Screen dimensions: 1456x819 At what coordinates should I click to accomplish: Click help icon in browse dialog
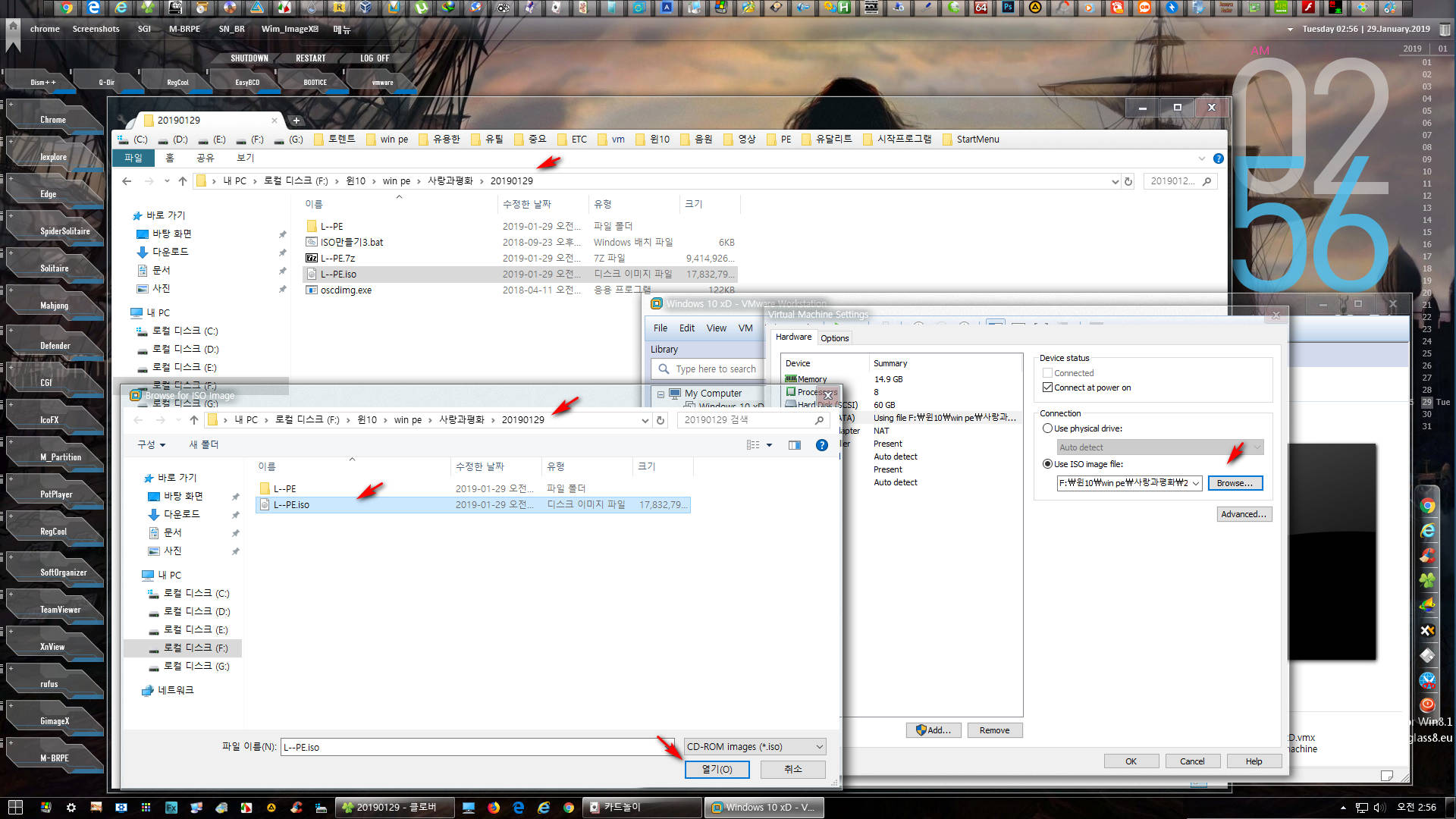click(821, 445)
